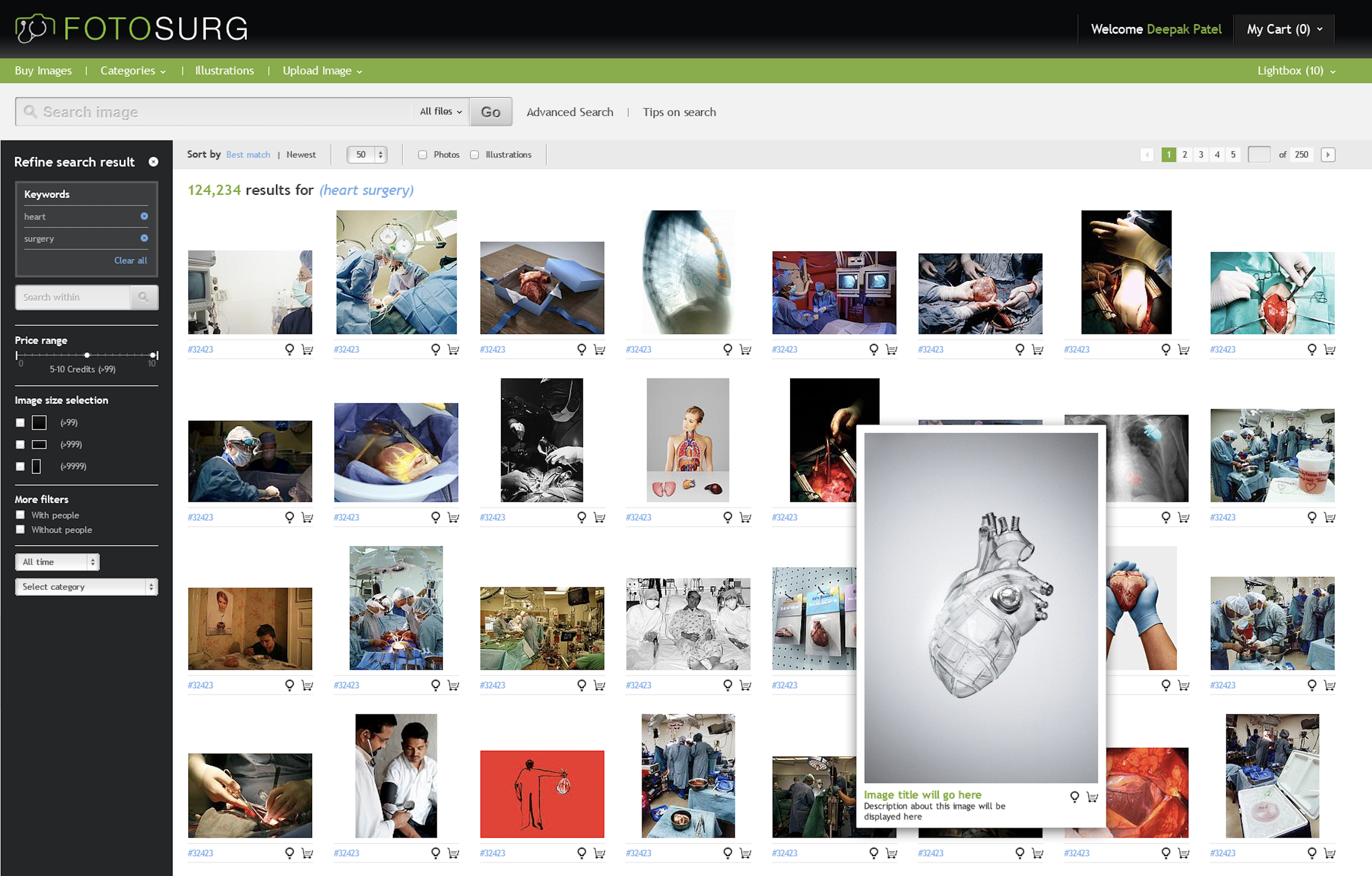Add pacemaker chest X-ray image to lightbox

pos(1165,517)
